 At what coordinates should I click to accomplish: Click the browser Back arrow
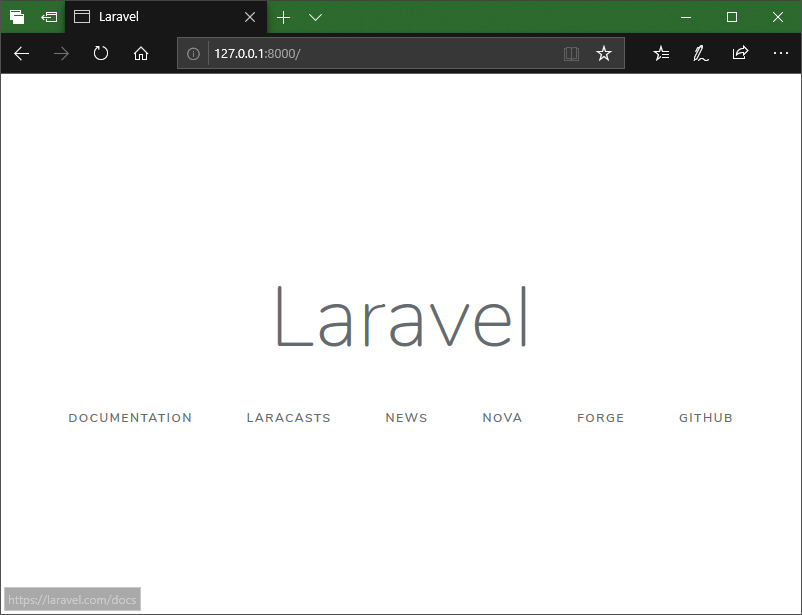tap(21, 53)
